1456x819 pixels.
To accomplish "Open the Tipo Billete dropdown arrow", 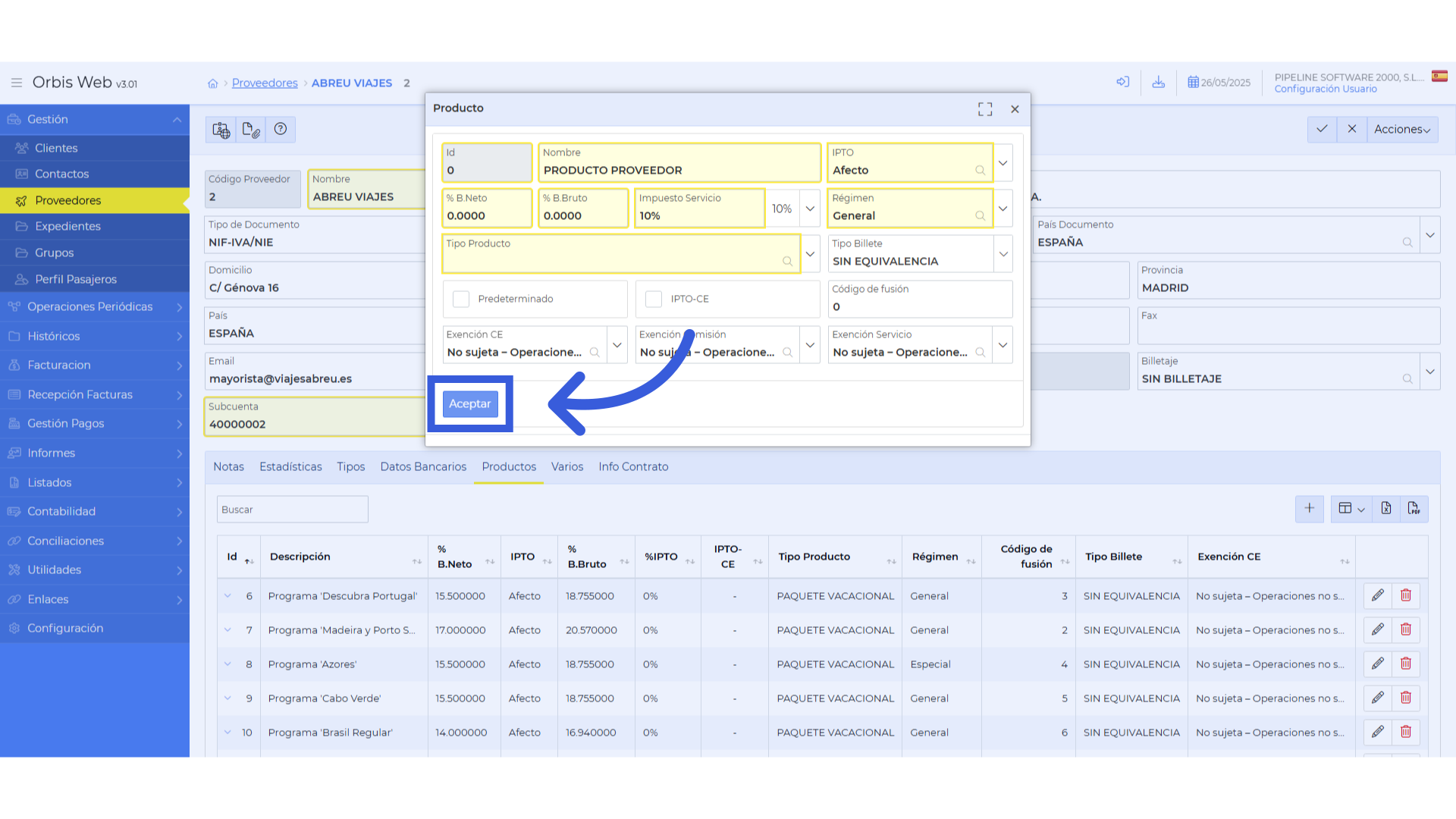I will pyautogui.click(x=1003, y=254).
